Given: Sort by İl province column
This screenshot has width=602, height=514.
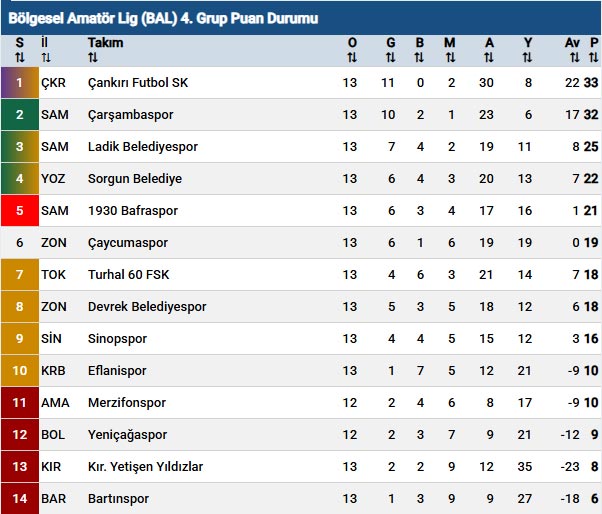Looking at the screenshot, I should [45, 51].
